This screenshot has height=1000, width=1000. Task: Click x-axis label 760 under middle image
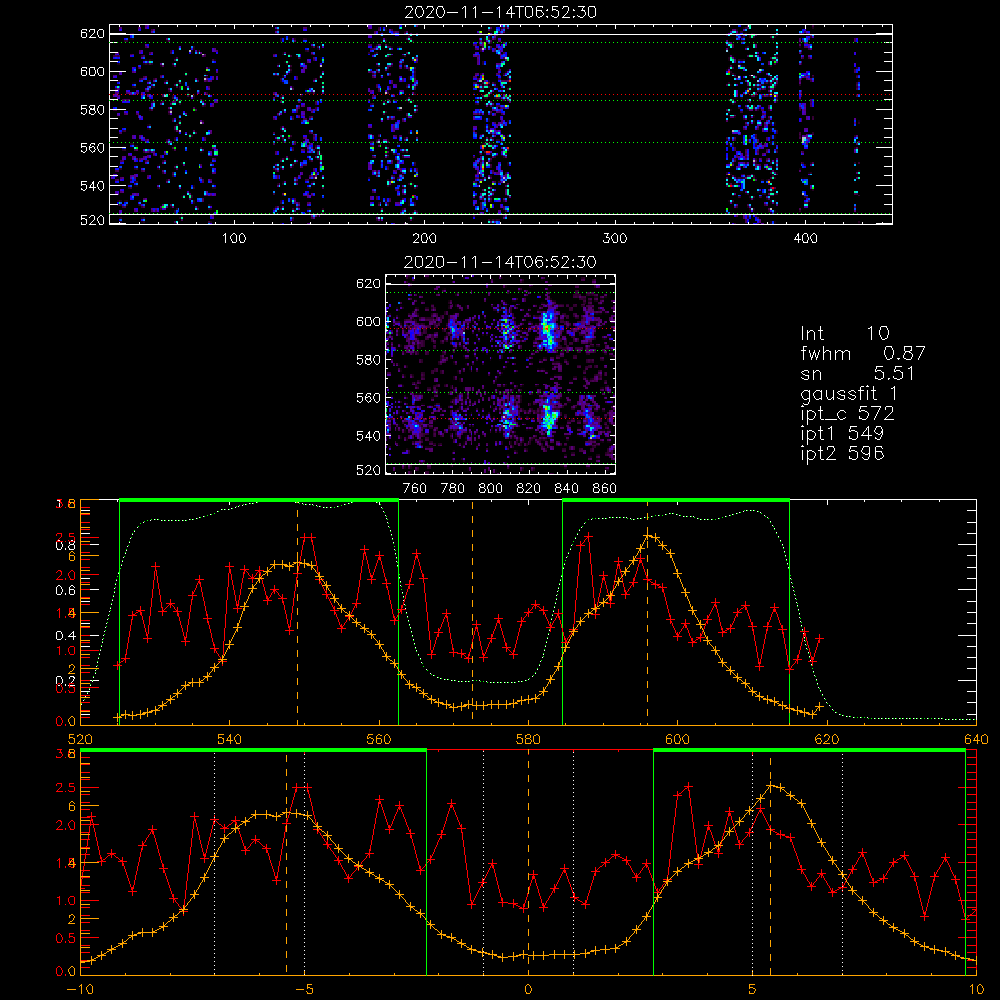415,489
